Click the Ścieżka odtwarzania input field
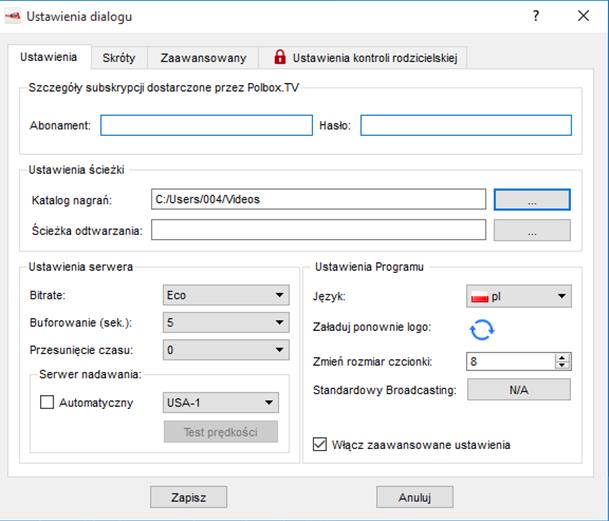609x521 pixels. coord(318,230)
